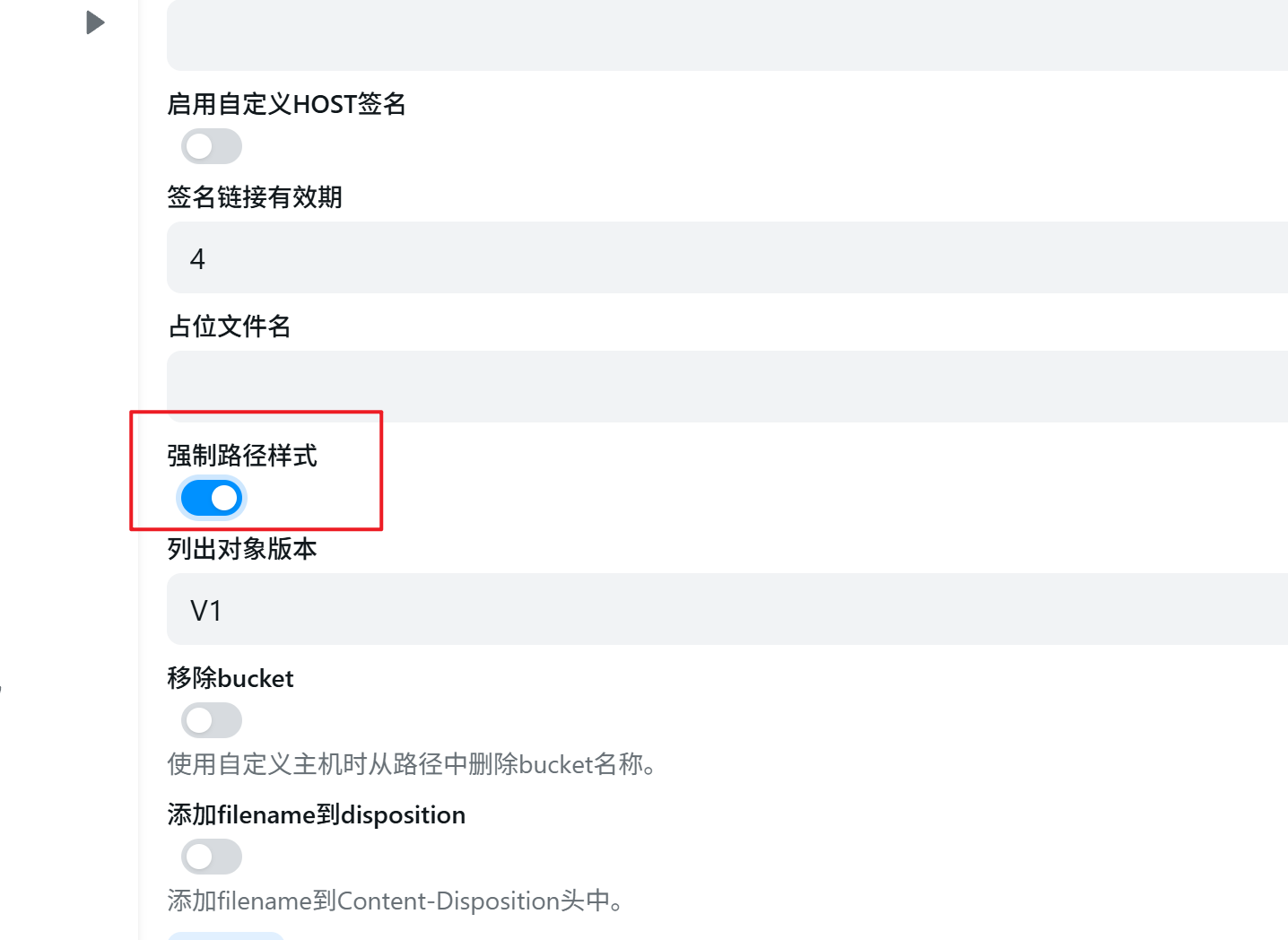1288x940 pixels.
Task: Focus the 签名链接有效期 input field
Action: (x=727, y=258)
